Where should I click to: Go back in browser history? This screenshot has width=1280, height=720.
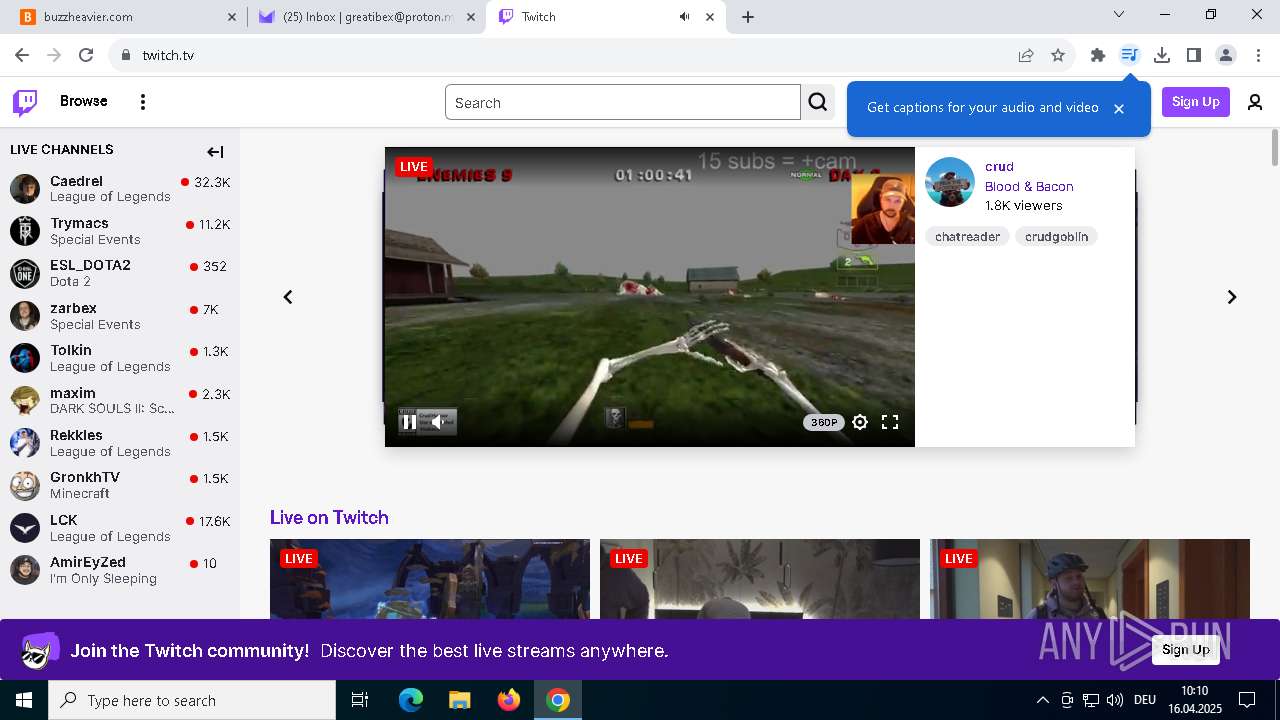coord(22,55)
